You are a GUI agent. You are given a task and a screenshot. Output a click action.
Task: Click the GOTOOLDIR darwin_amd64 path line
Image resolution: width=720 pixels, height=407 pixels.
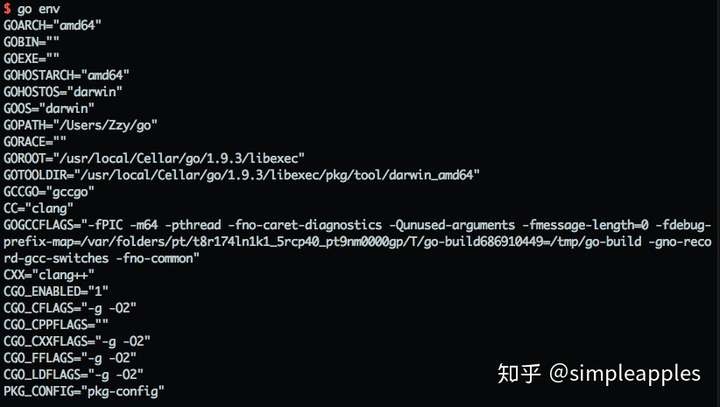[x=242, y=175]
